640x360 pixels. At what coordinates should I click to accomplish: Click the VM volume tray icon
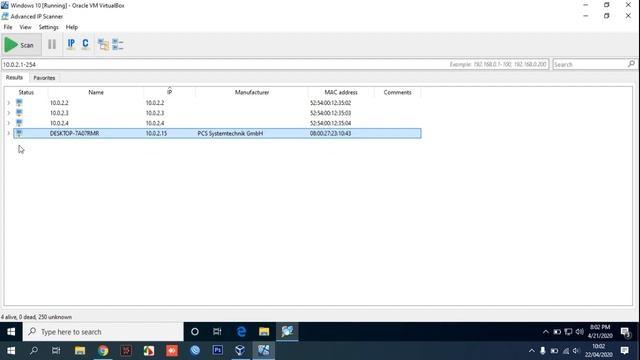click(x=580, y=331)
